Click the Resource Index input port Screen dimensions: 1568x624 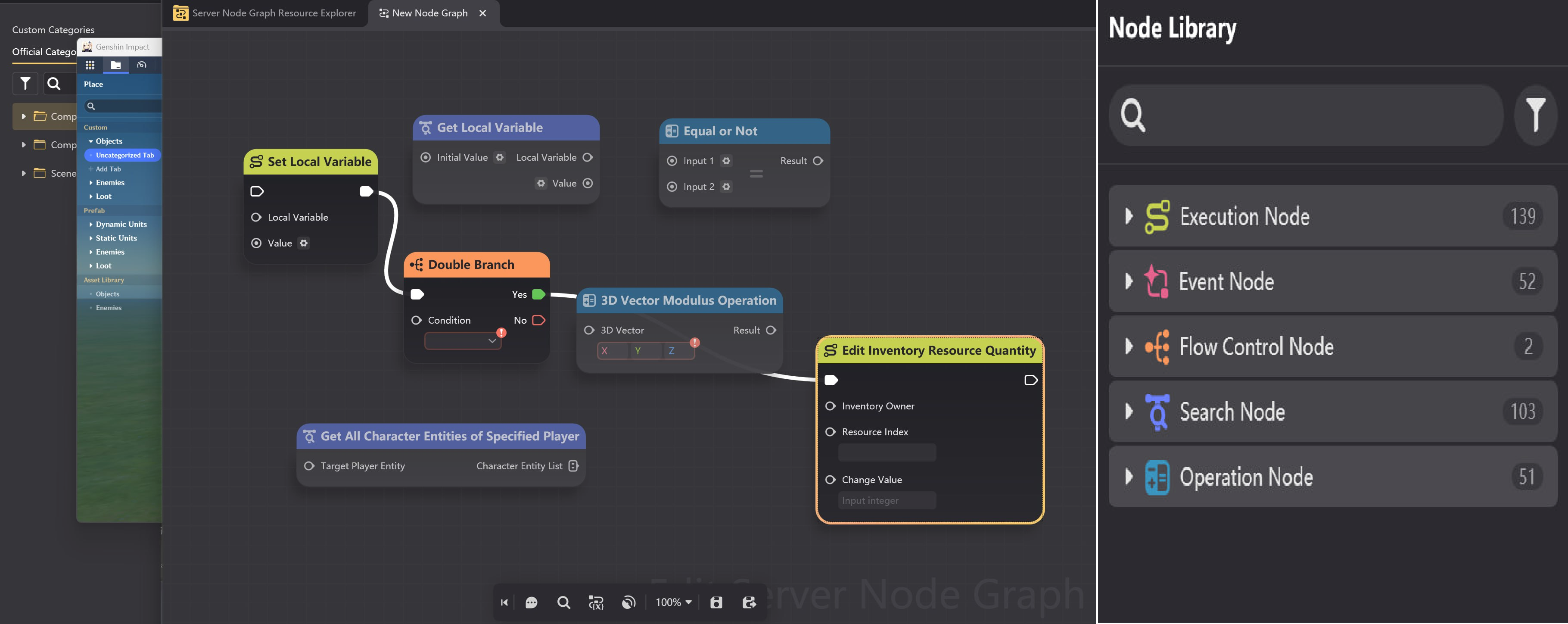[x=830, y=432]
